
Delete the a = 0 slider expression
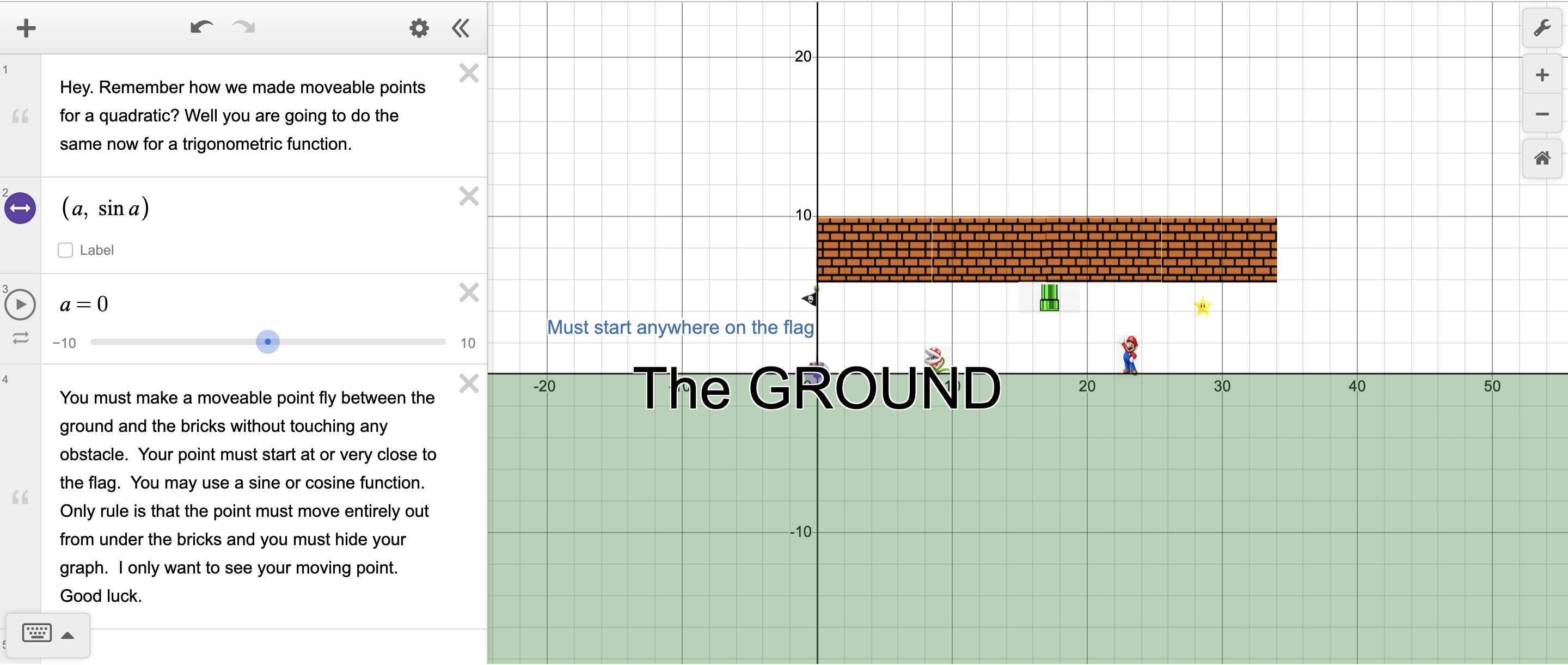469,293
